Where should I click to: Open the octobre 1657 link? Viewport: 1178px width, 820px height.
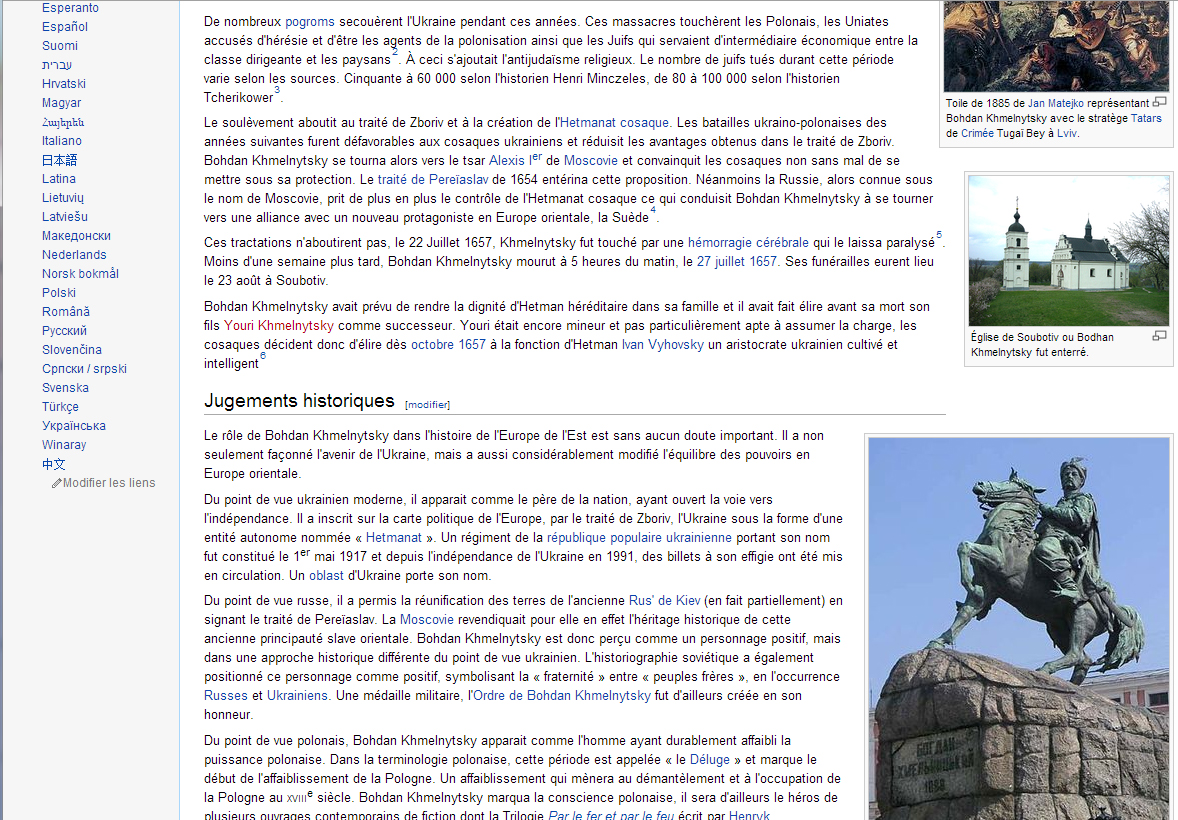tap(448, 345)
